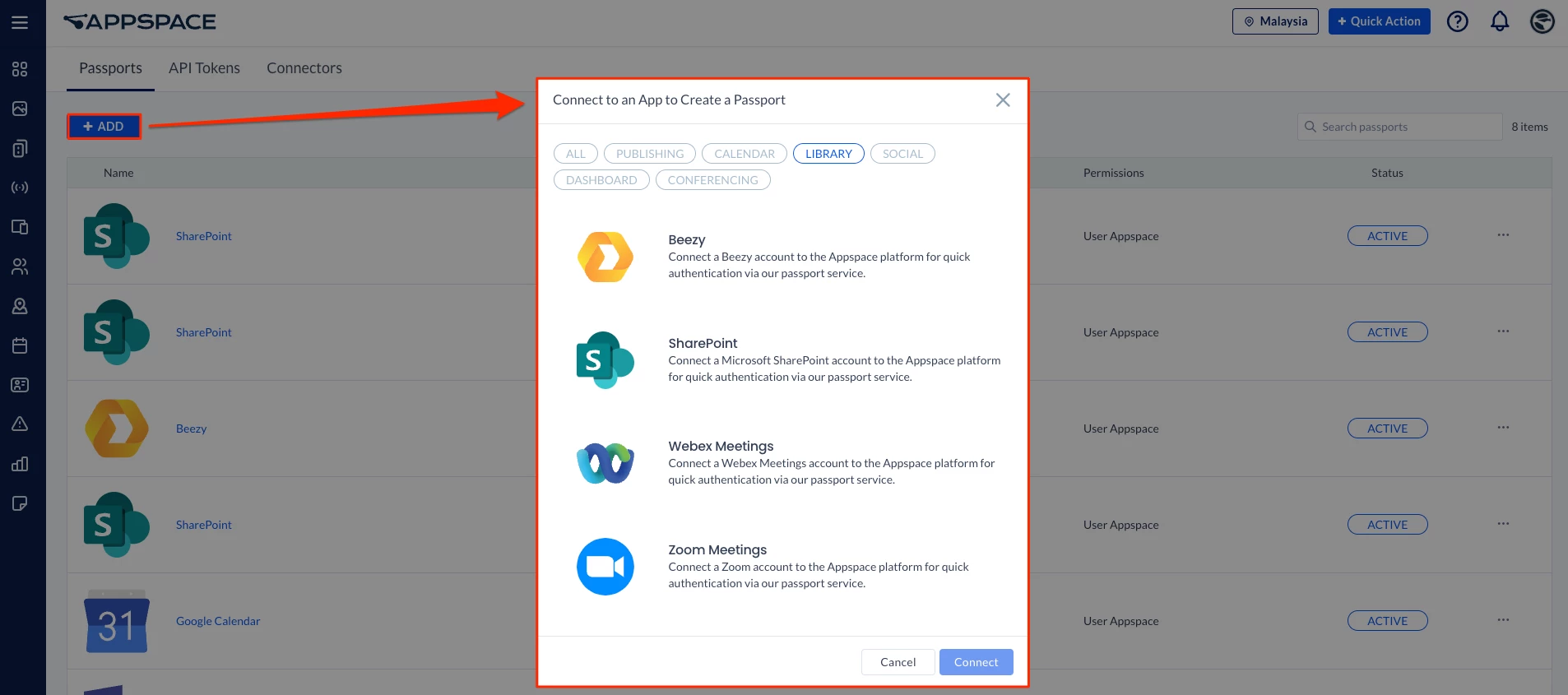Select the Zoom Meetings app icon
Image resolution: width=1568 pixels, height=695 pixels.
coord(605,567)
